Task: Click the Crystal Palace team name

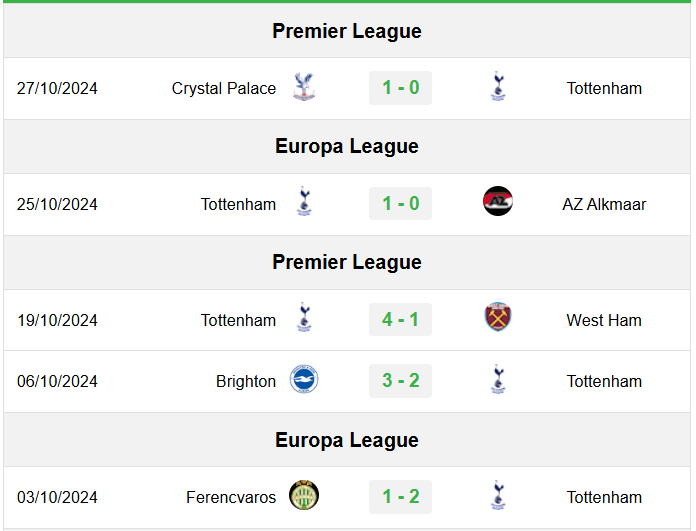Action: tap(224, 89)
